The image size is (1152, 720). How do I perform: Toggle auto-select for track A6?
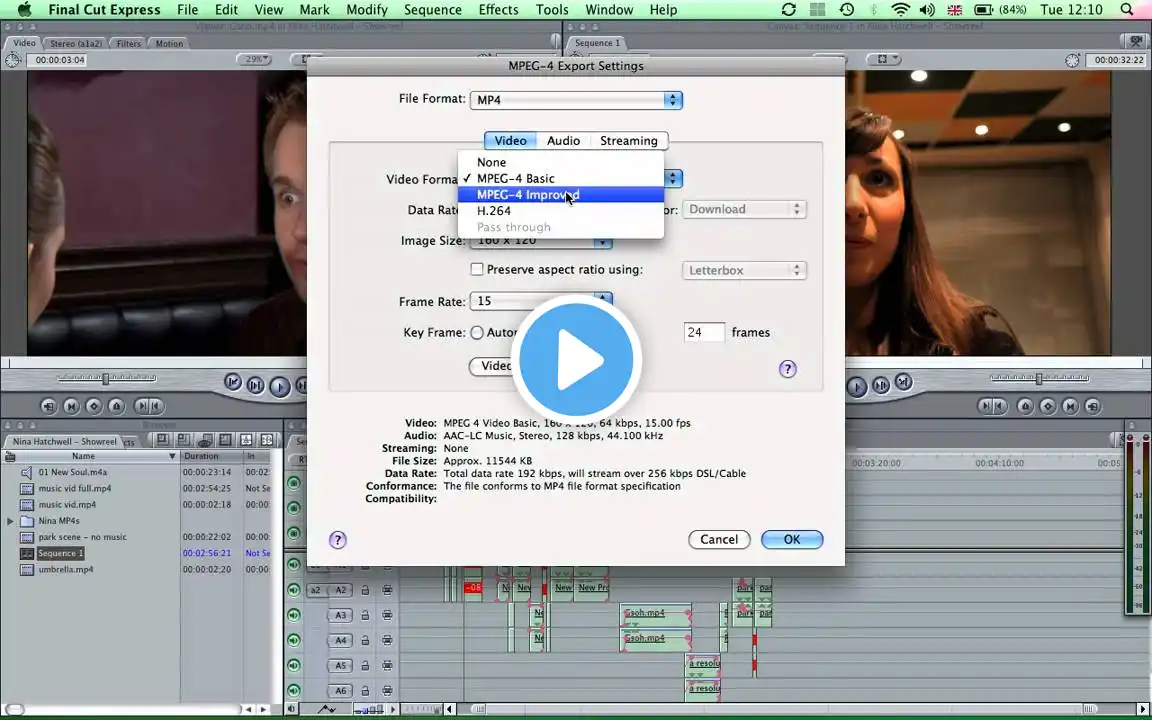pyautogui.click(x=387, y=691)
